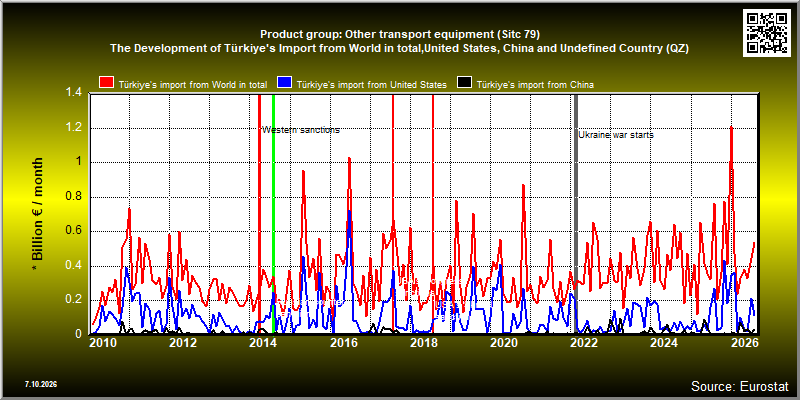This screenshot has width=800, height=400.
Task: Click the x-axis label 2026
Action: tap(744, 342)
